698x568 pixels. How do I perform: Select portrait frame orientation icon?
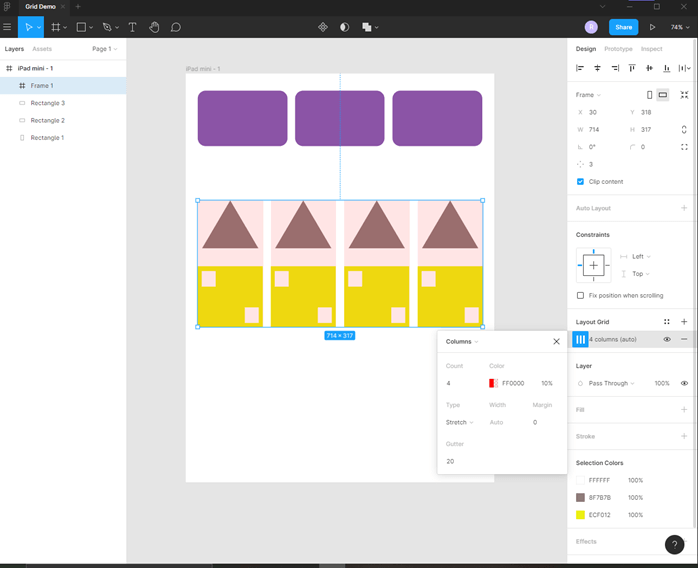(x=649, y=95)
